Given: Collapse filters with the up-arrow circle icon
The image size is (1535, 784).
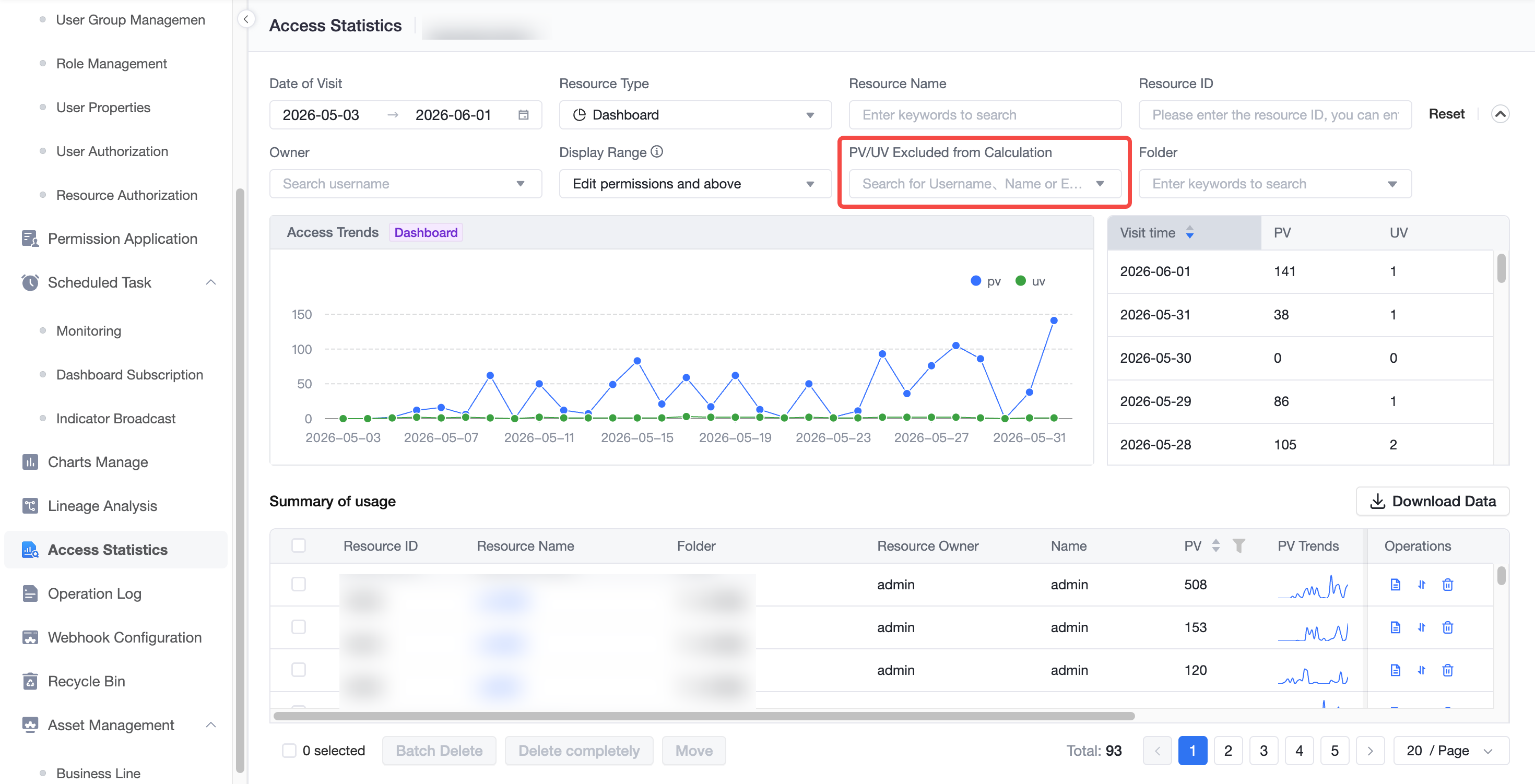Looking at the screenshot, I should tap(1500, 114).
